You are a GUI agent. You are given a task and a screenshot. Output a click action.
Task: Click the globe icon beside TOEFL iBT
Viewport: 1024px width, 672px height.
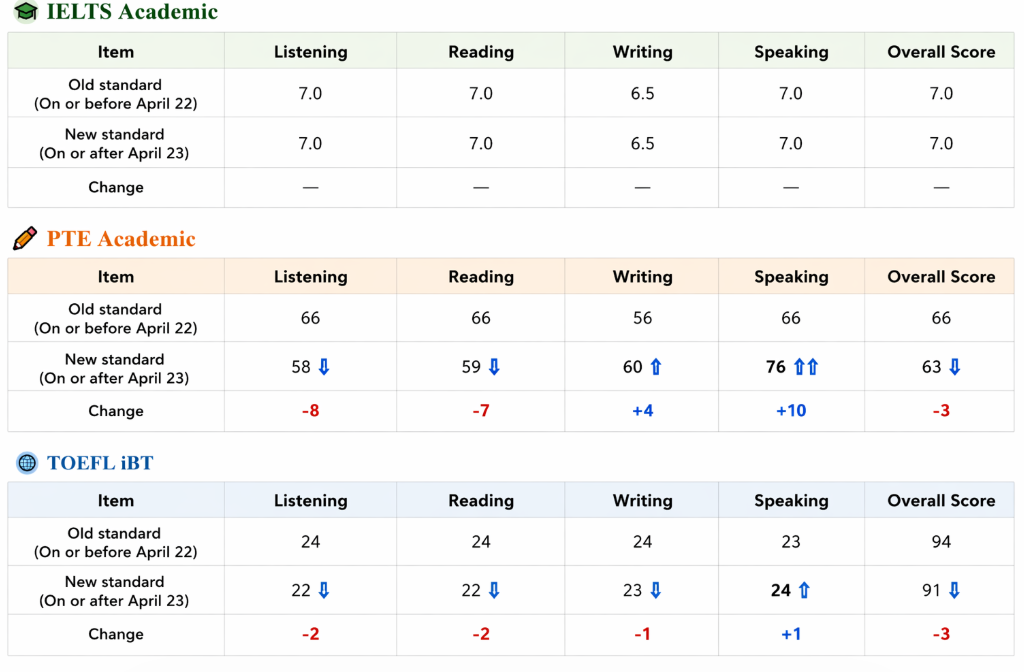click(26, 463)
